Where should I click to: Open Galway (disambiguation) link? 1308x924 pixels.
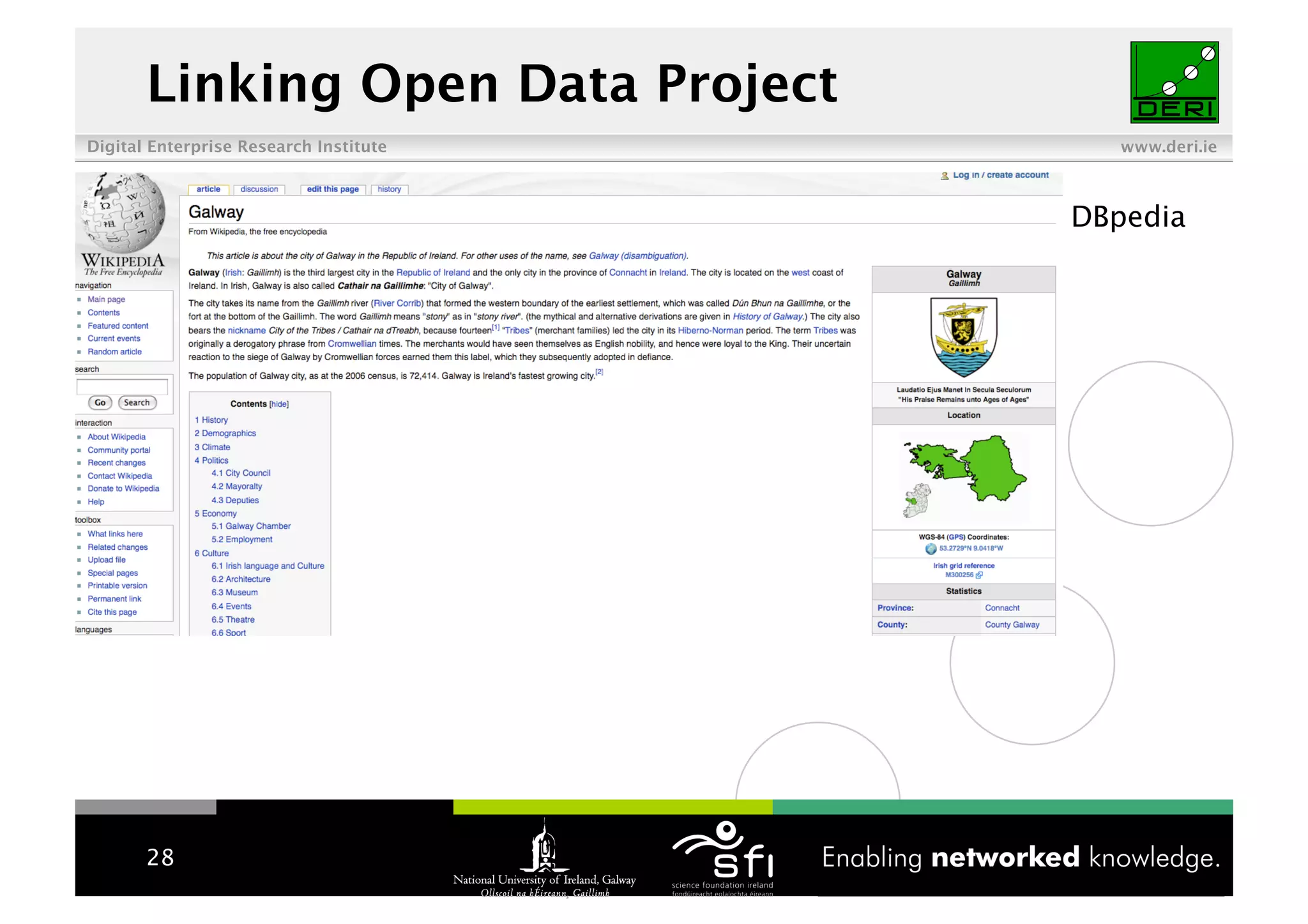pos(638,256)
